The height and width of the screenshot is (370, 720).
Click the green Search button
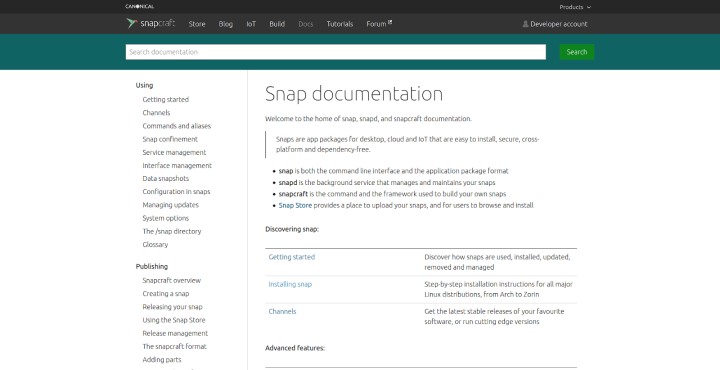(577, 52)
